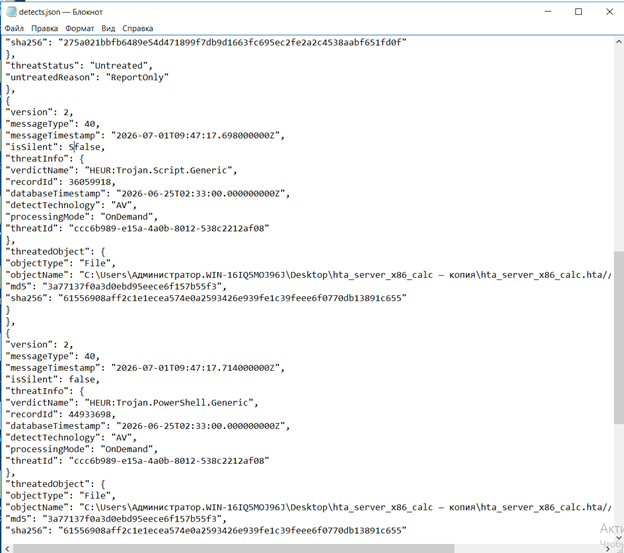Click verdictName HEUR:Trojan.PowerShell.Generic line
Viewport: 624px width, 553px height.
click(x=132, y=403)
